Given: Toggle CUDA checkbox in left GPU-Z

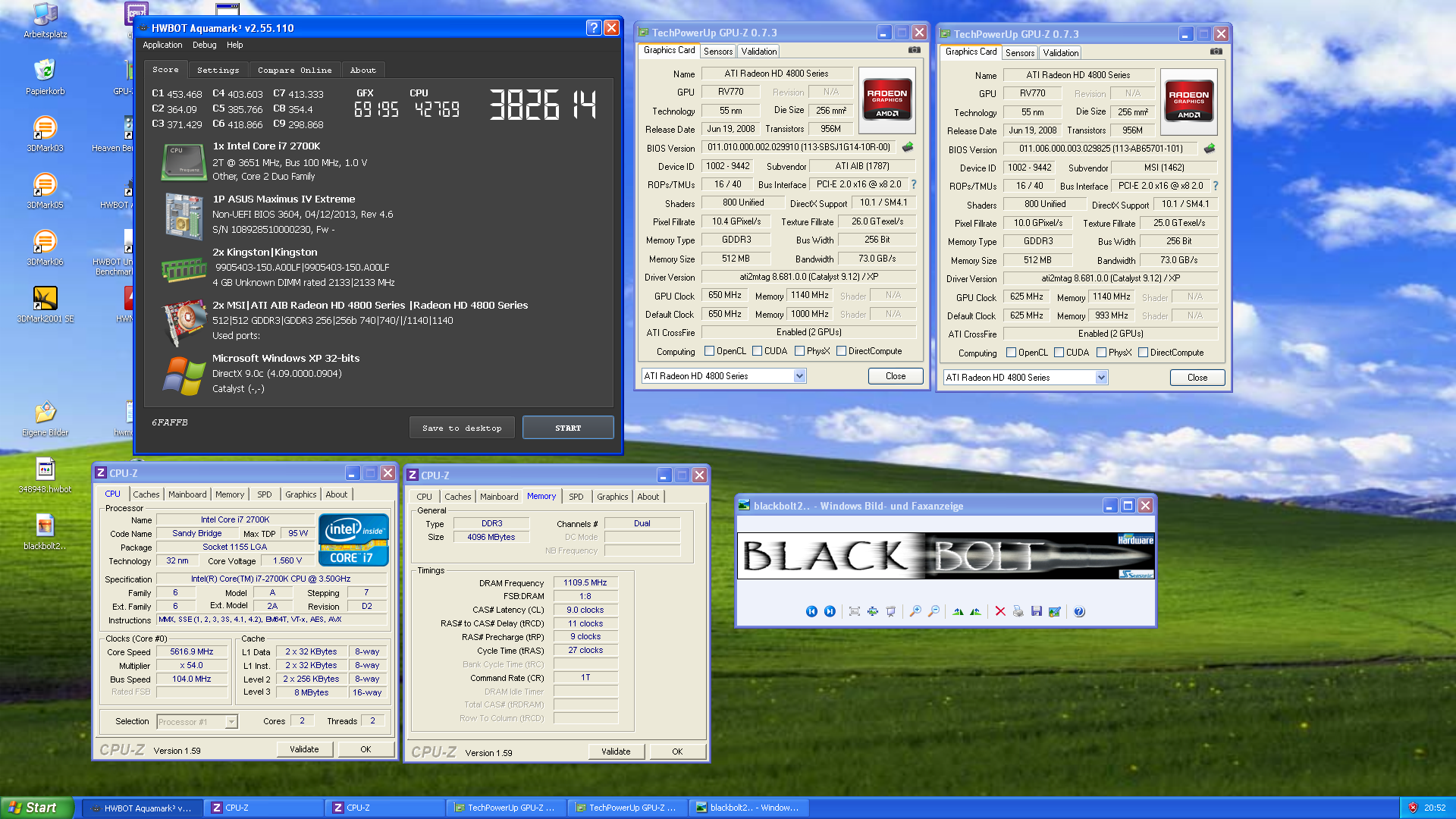Looking at the screenshot, I should coord(758,351).
